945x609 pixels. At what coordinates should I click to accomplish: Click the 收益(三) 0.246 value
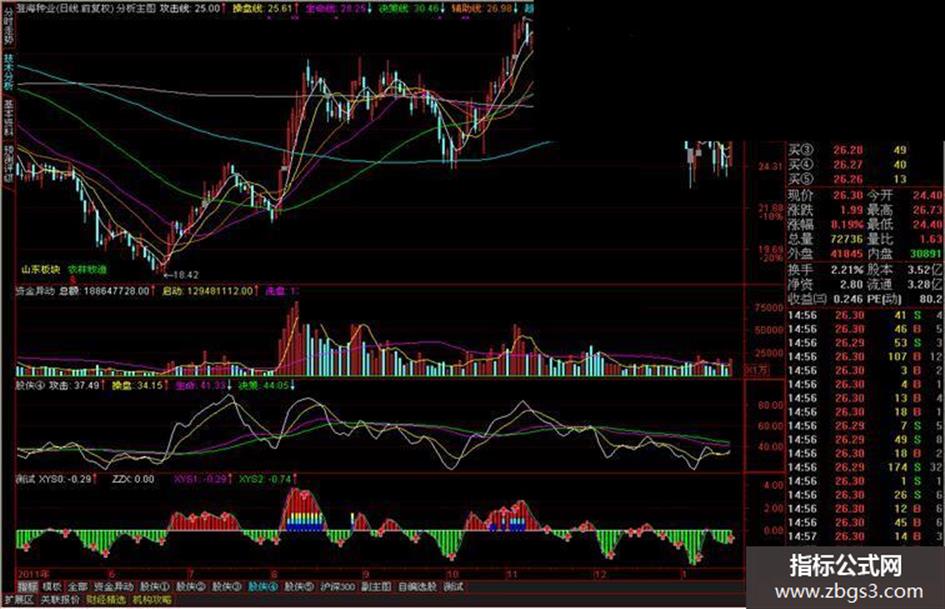click(x=847, y=298)
